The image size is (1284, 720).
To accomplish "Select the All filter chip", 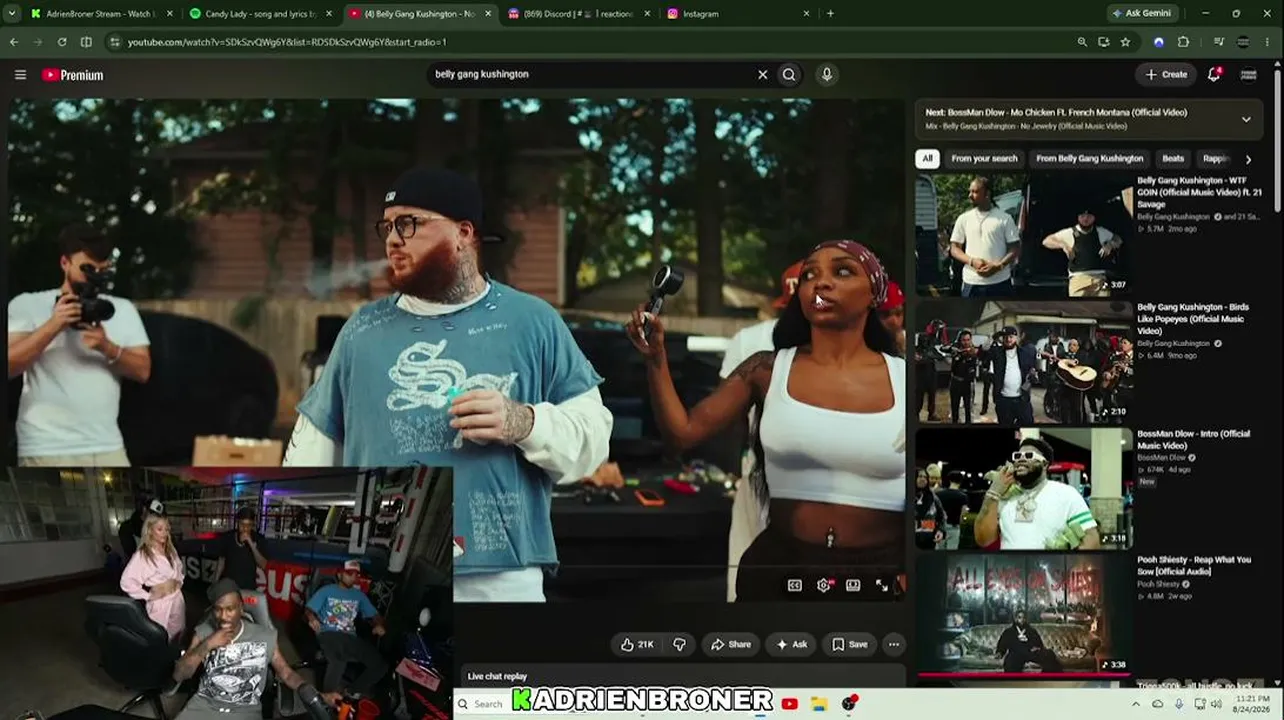I will (927, 158).
